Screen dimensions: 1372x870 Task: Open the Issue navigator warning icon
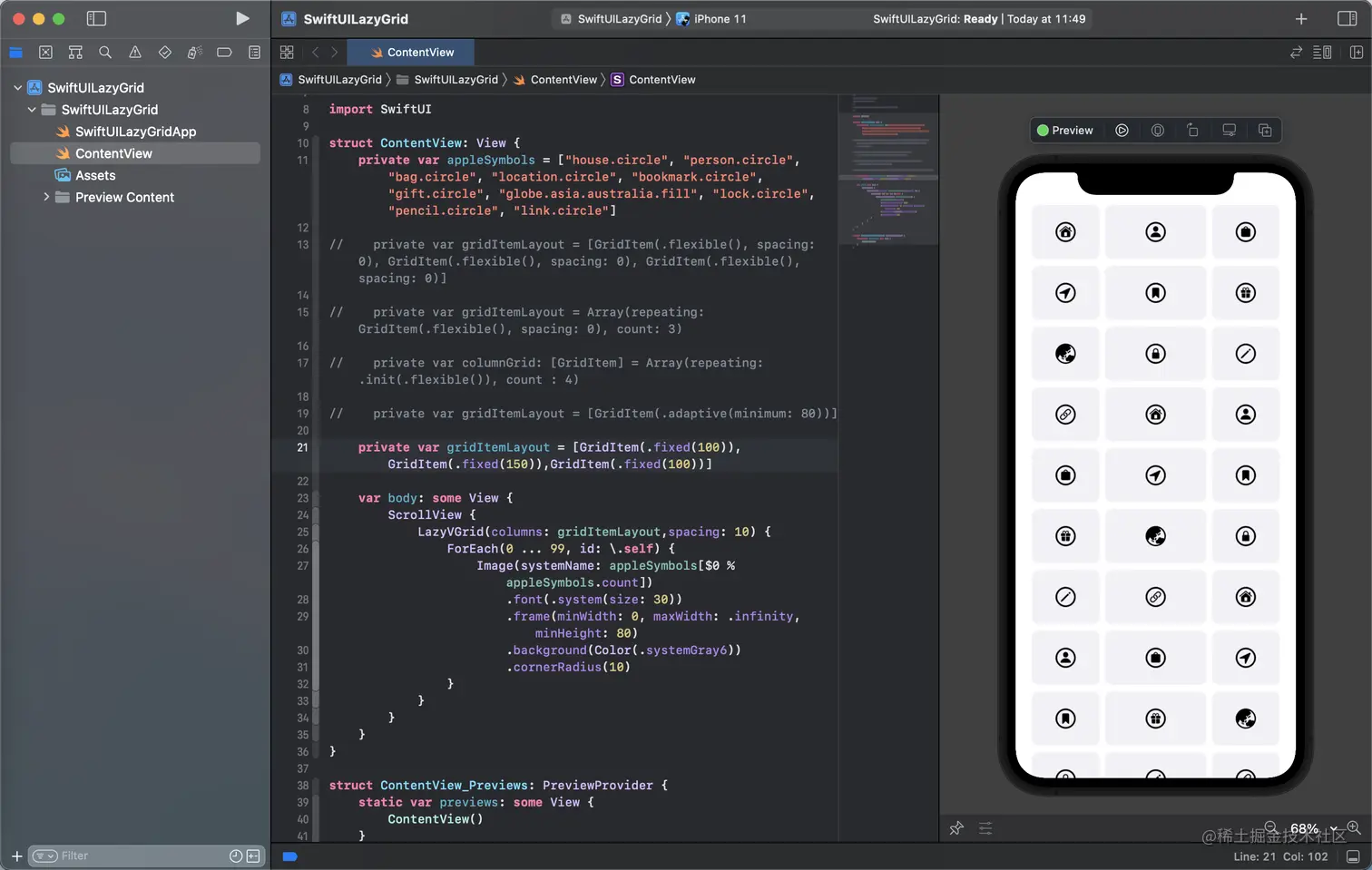click(135, 53)
